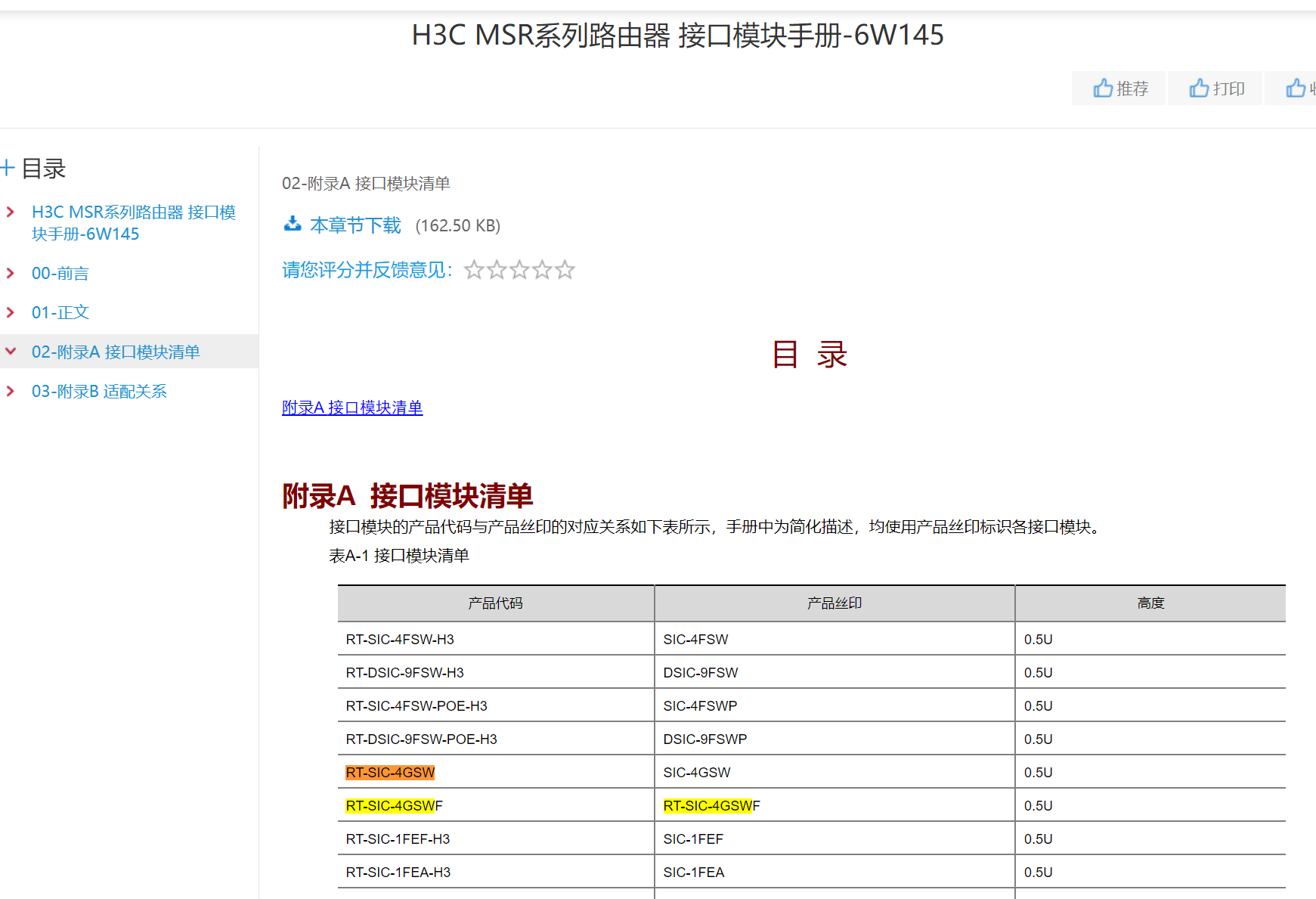Image resolution: width=1316 pixels, height=899 pixels.
Task: Collapse the 02-附录A 接口模块清单 chevron
Action: tap(11, 352)
